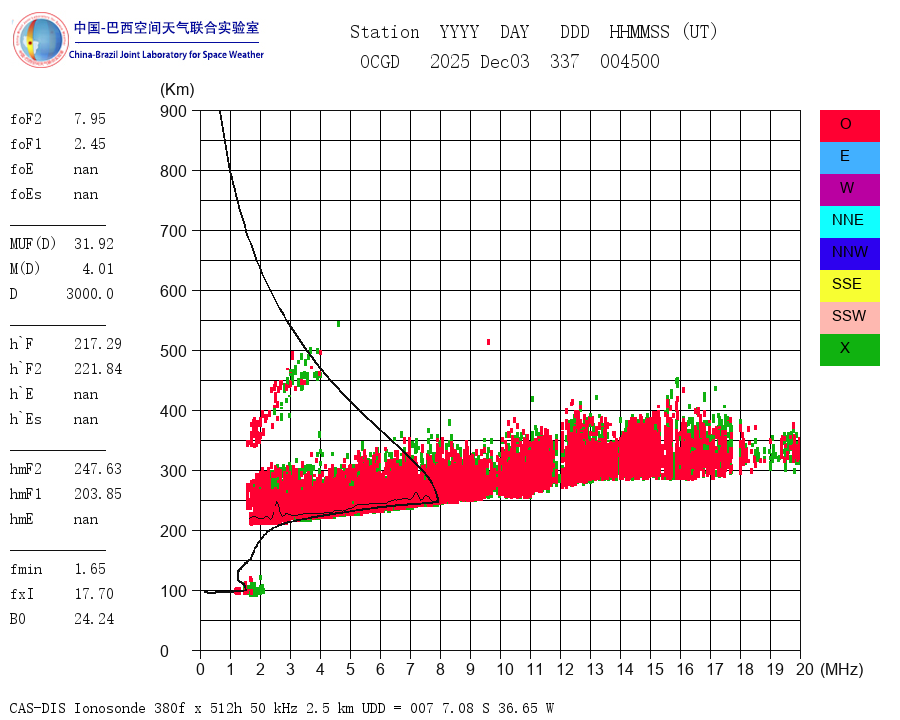900x720 pixels.
Task: Select the cyan NNE legend swatch
Action: pyautogui.click(x=849, y=222)
